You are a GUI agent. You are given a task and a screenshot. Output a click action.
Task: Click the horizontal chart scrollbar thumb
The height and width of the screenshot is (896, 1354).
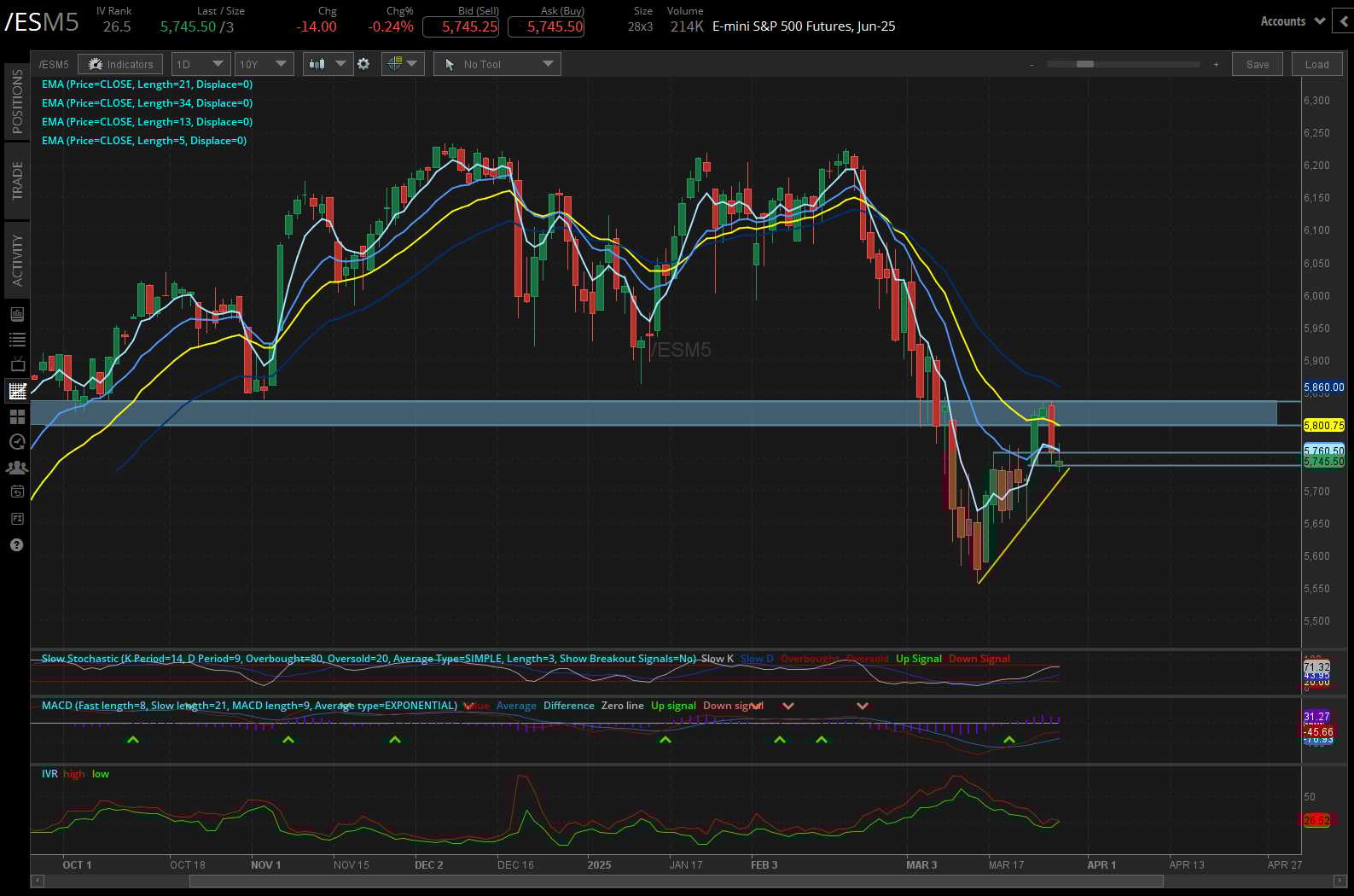676,881
